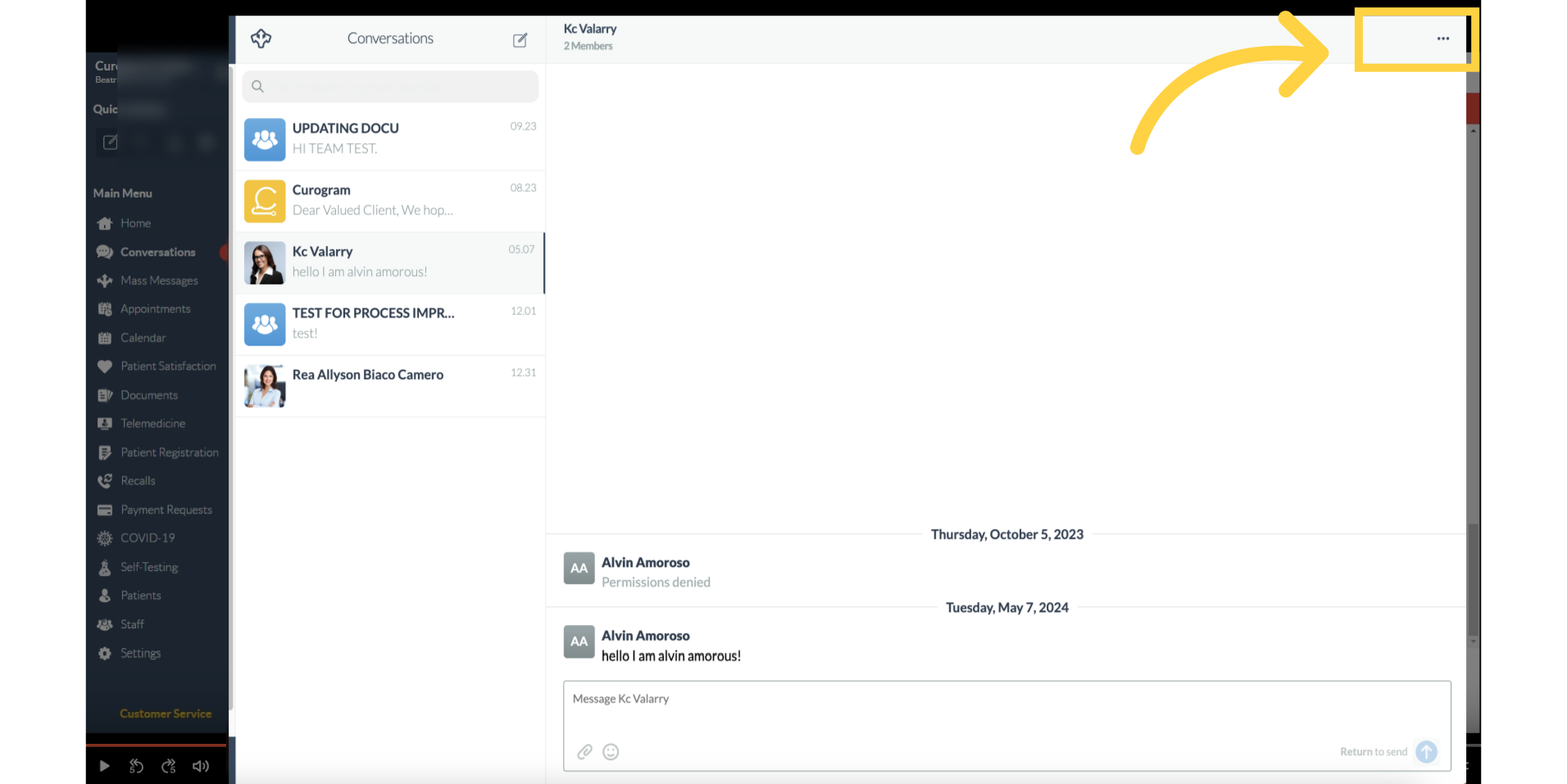1567x784 pixels.
Task: Click the Telemedicine icon
Action: [105, 424]
